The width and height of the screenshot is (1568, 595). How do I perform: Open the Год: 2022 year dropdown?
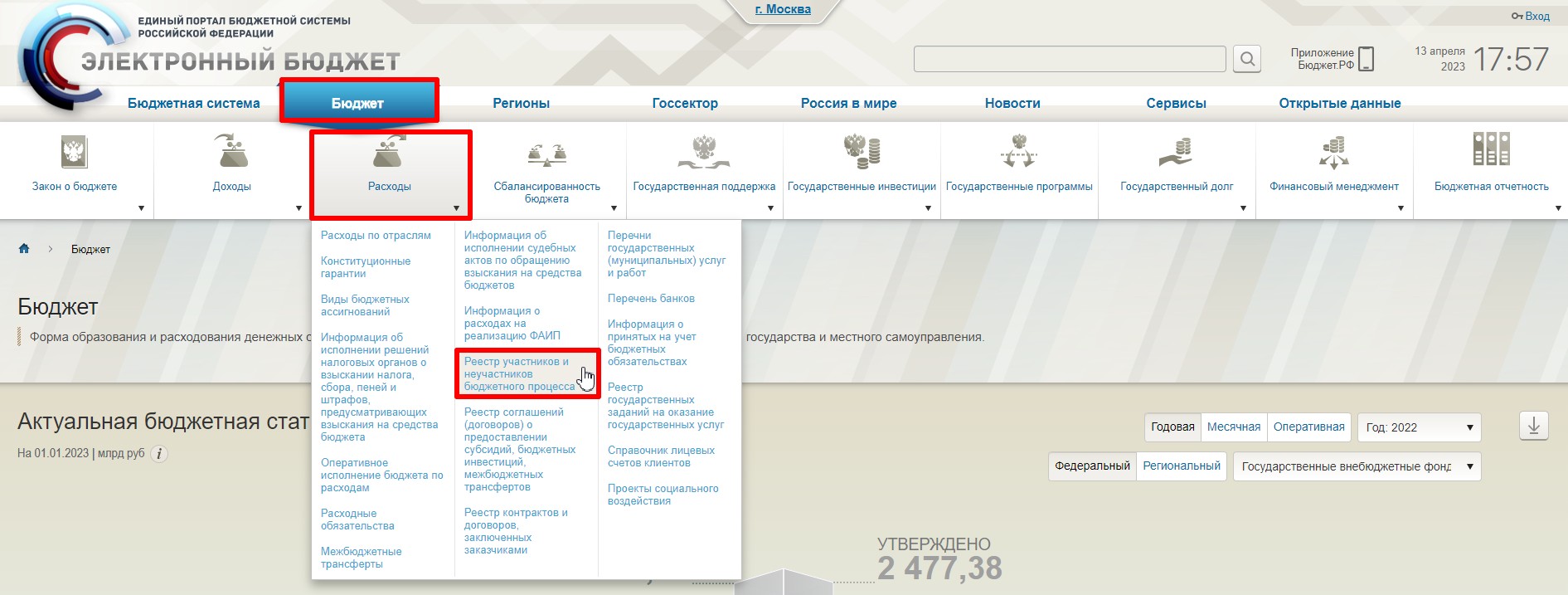[x=1420, y=427]
